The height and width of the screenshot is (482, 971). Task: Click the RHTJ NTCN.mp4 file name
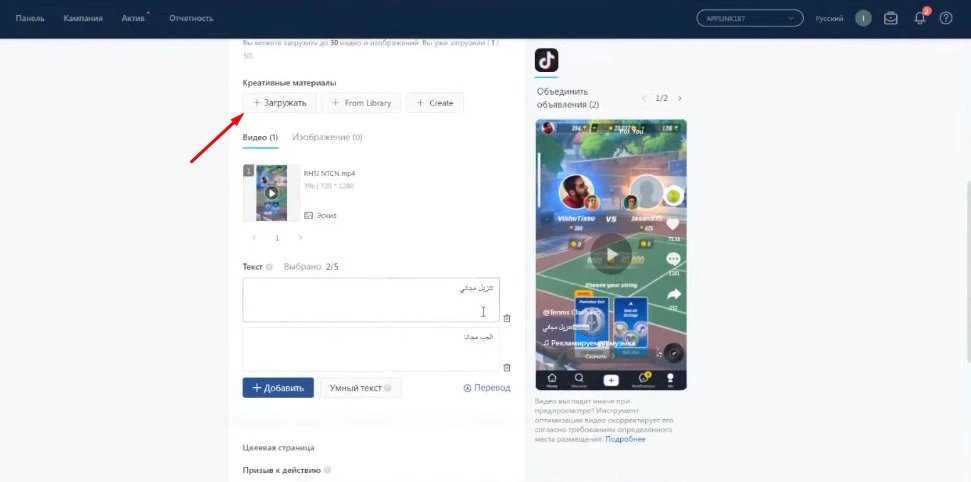point(329,173)
